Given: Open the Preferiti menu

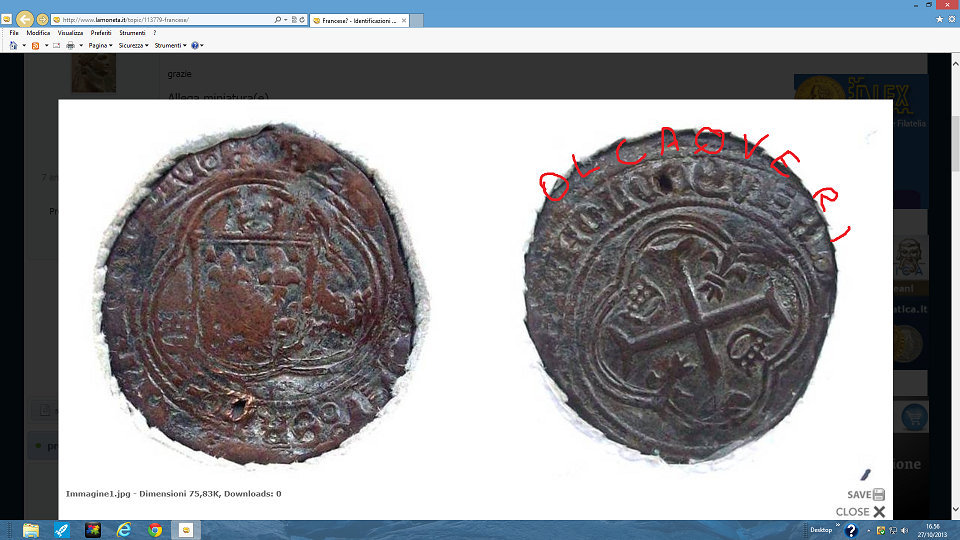Looking at the screenshot, I should click(x=101, y=33).
